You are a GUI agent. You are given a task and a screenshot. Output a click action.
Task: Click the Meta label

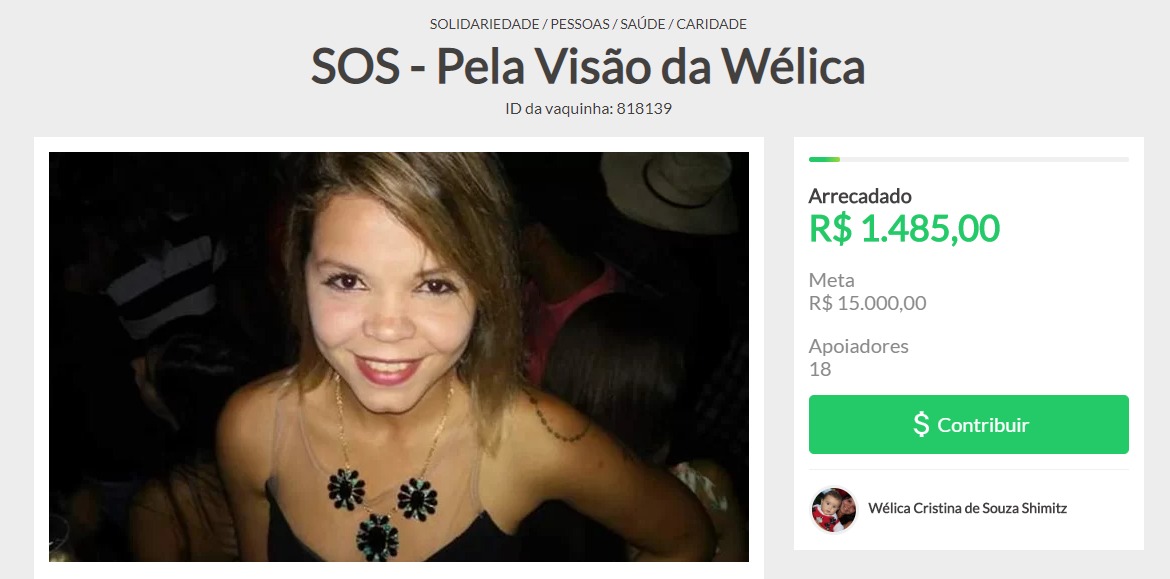[x=831, y=280]
